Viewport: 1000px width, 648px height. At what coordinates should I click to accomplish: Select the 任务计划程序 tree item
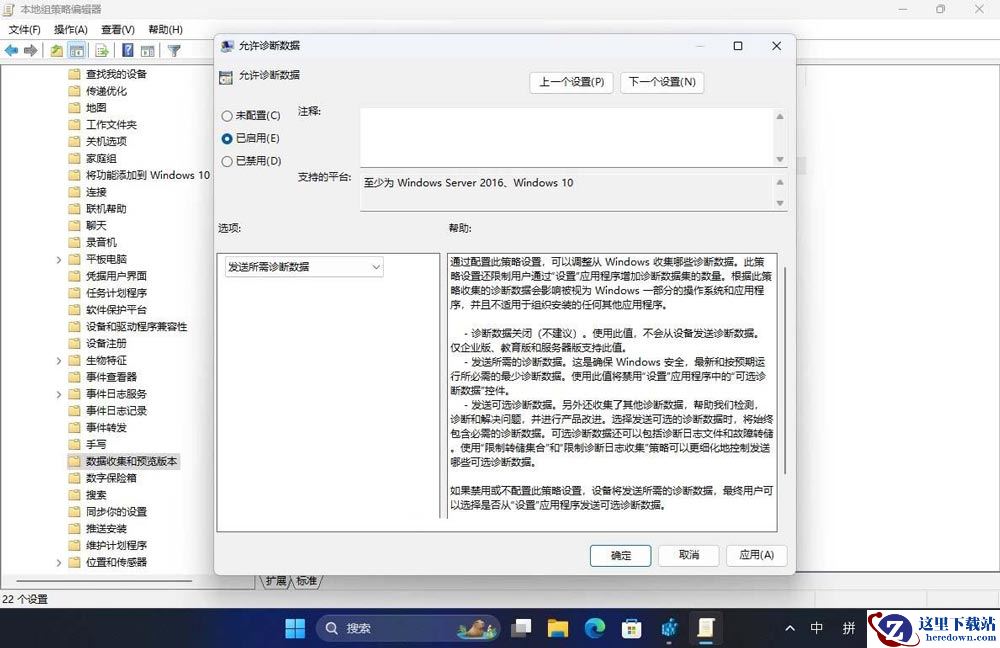[116, 293]
